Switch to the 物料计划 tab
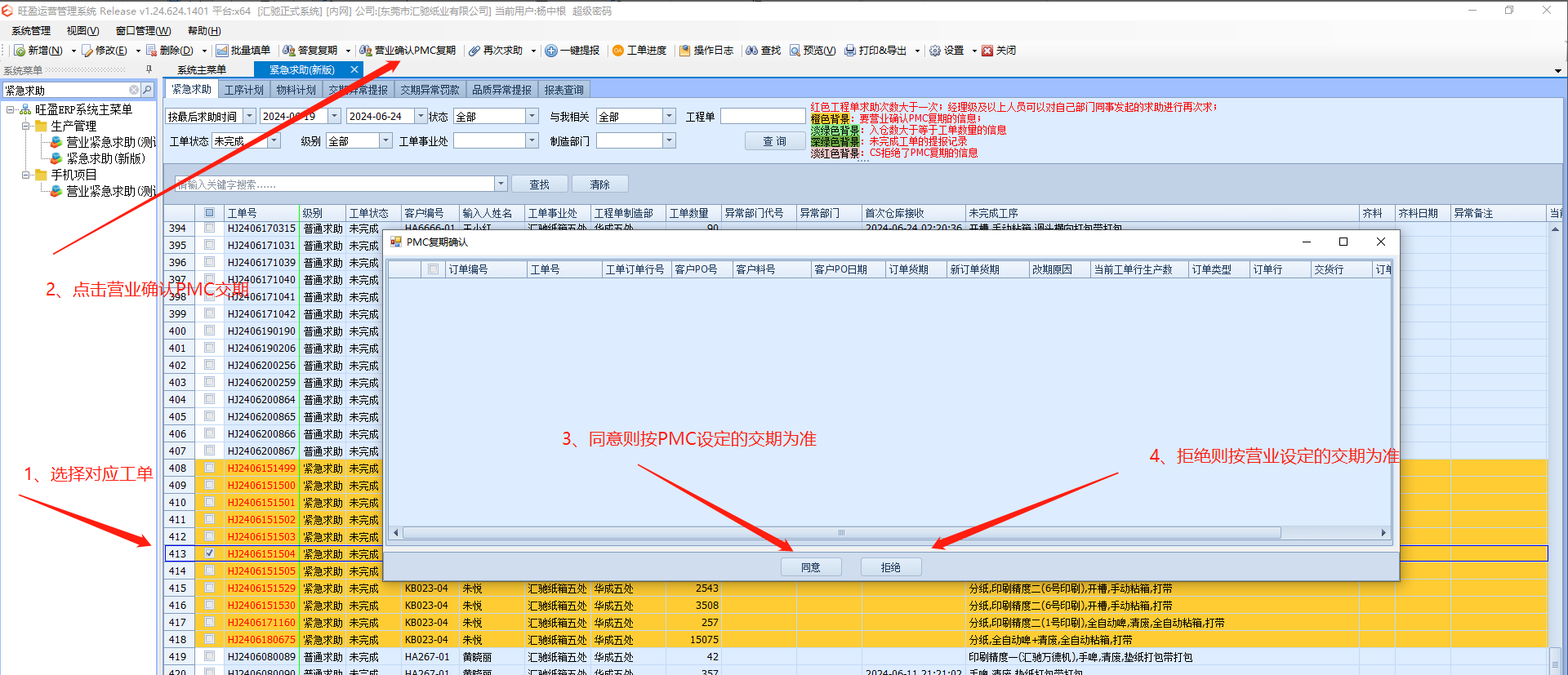The image size is (1568, 675). (296, 90)
